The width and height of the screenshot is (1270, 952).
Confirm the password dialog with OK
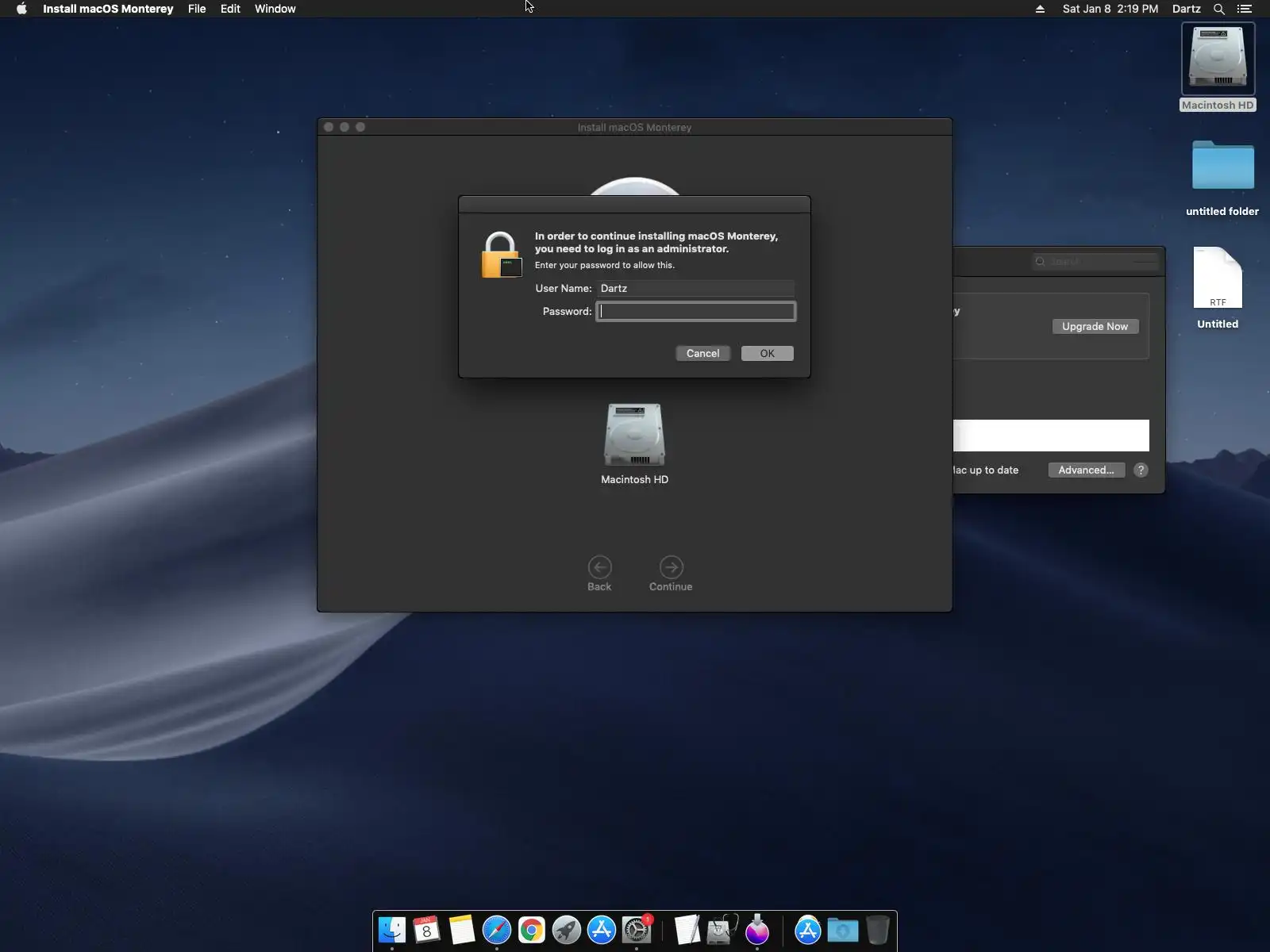(767, 353)
